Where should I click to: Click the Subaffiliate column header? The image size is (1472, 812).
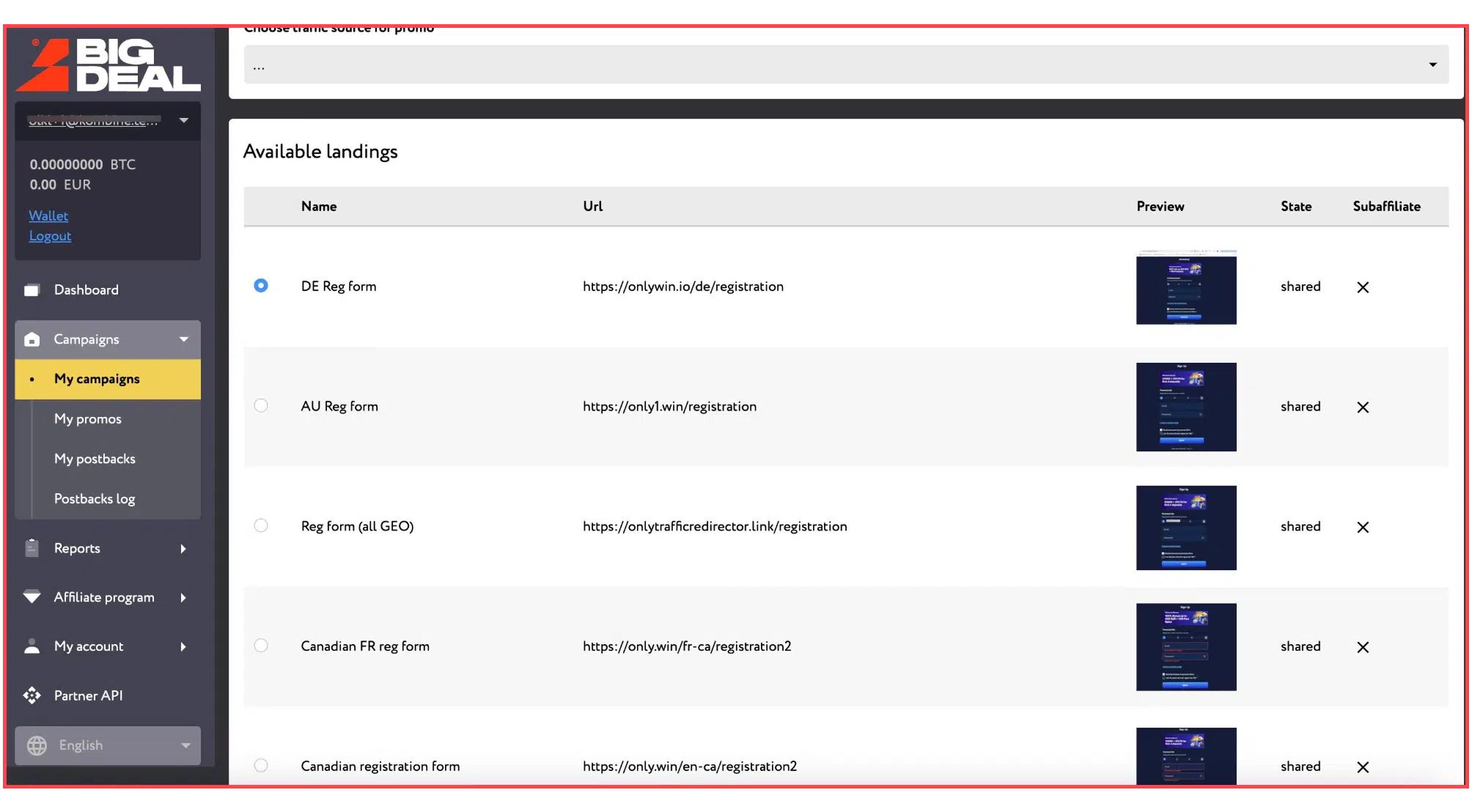1386,207
